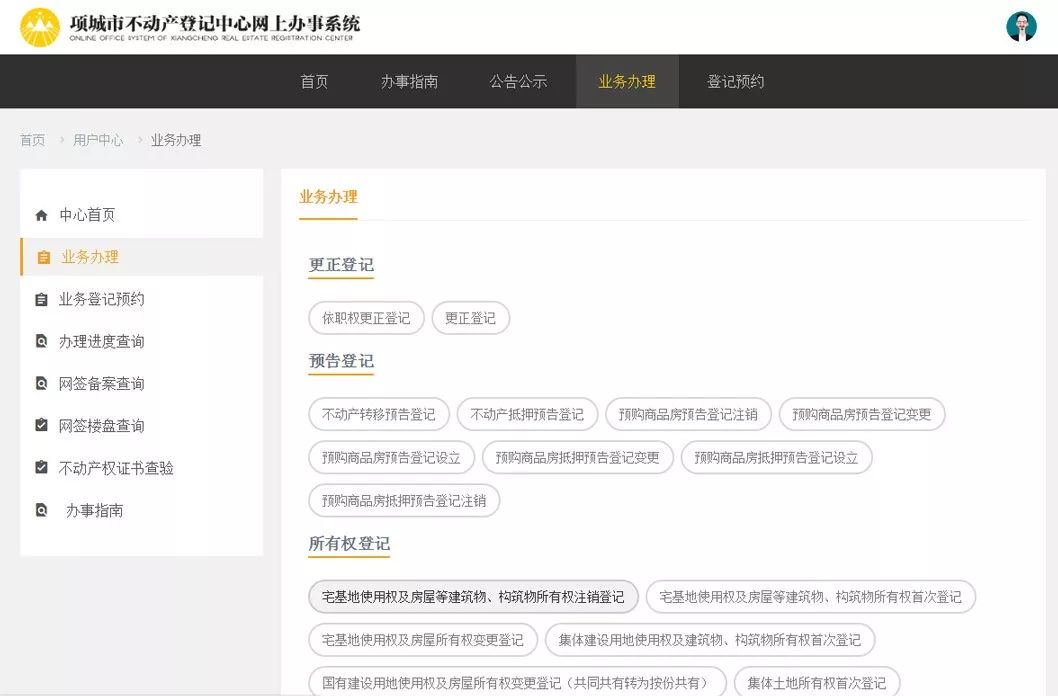This screenshot has width=1058, height=696.
Task: Open the user avatar at top right
Action: pos(1020,26)
